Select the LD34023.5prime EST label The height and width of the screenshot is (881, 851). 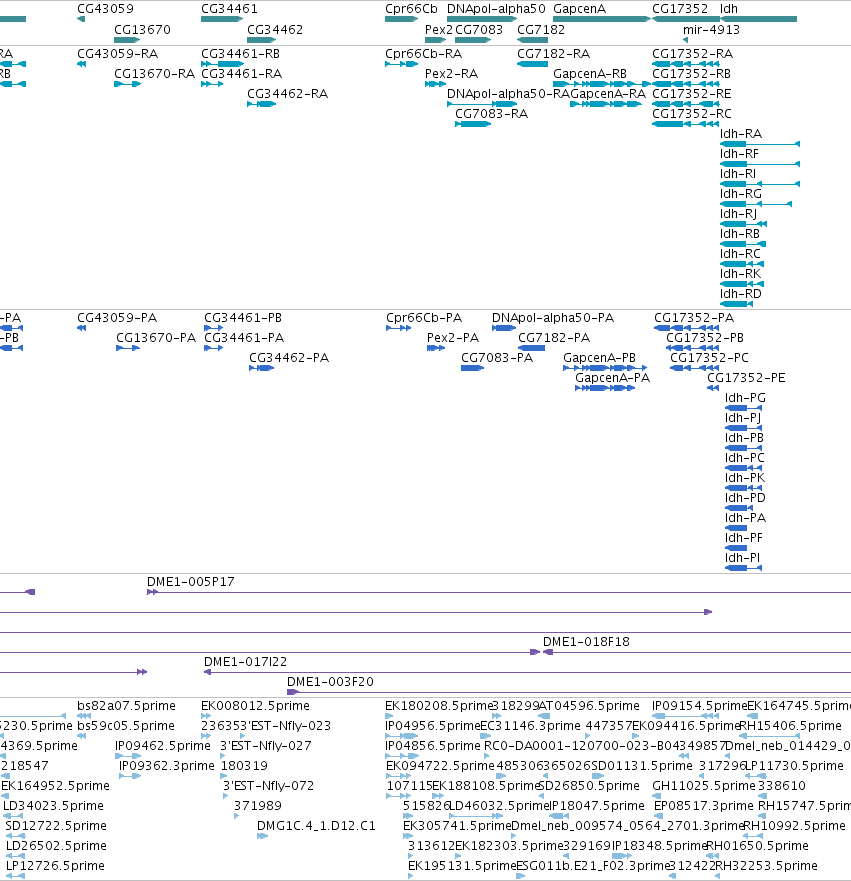53,806
